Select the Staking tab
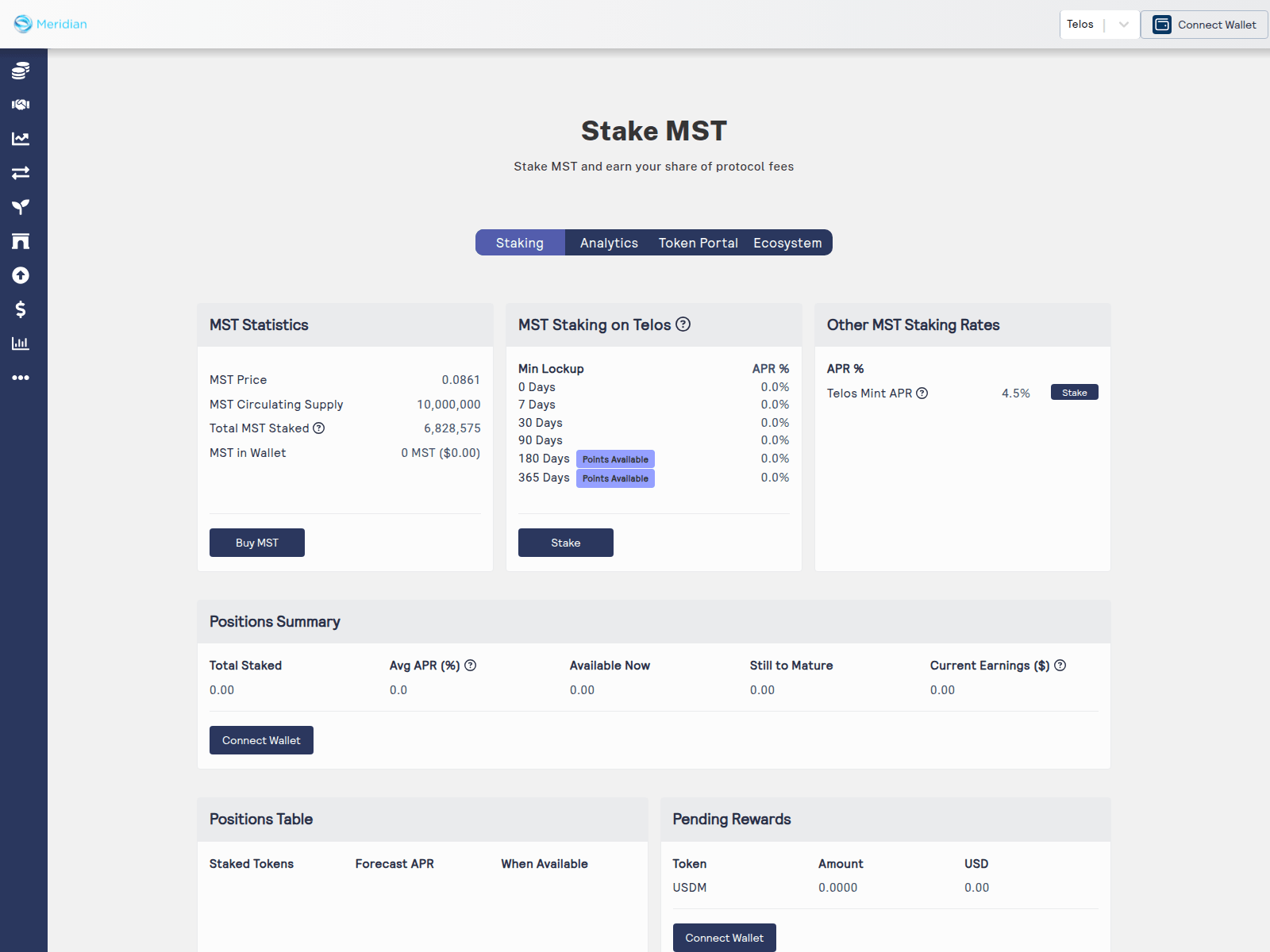 pos(520,243)
